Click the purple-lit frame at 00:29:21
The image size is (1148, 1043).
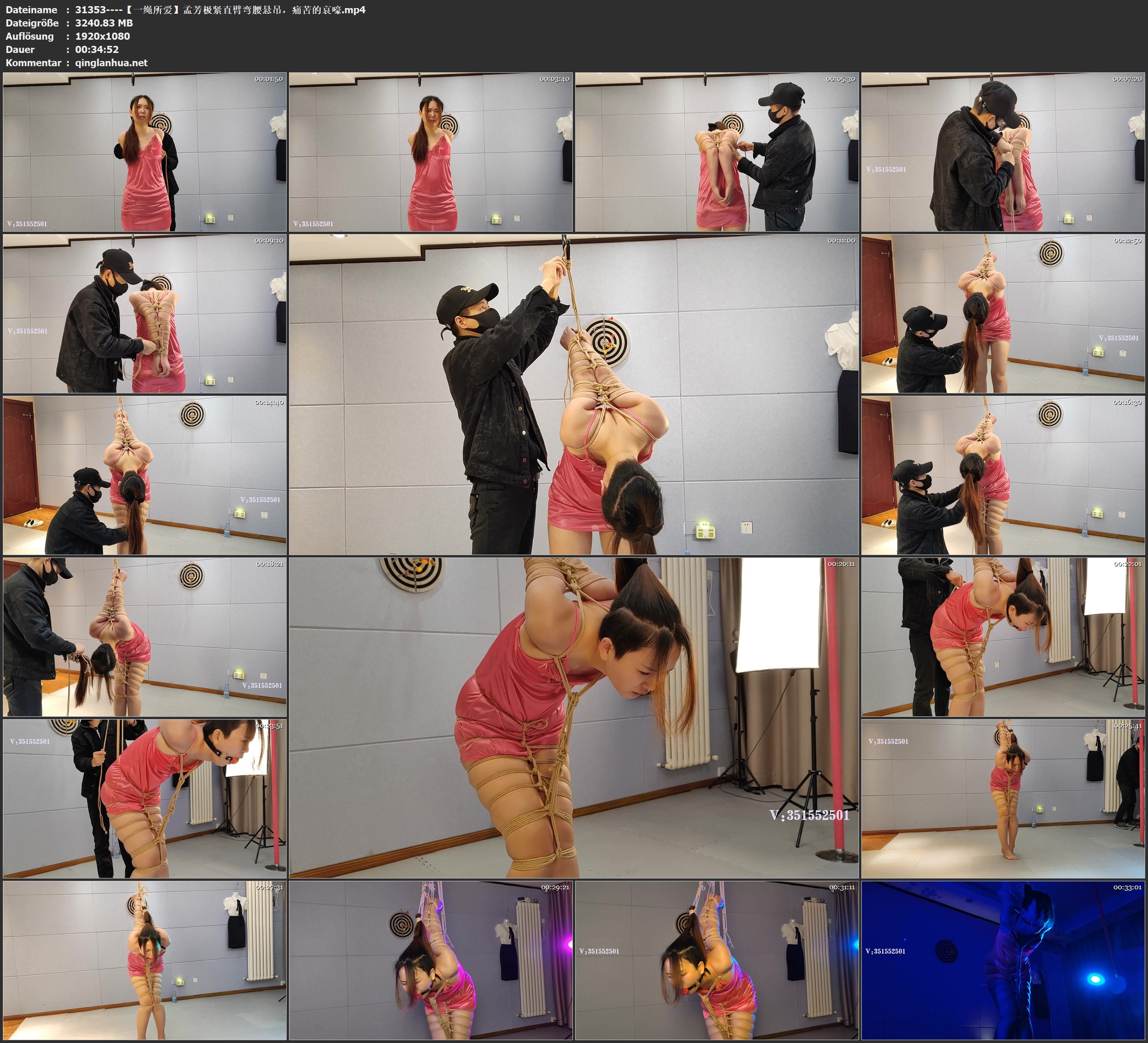[x=430, y=960]
